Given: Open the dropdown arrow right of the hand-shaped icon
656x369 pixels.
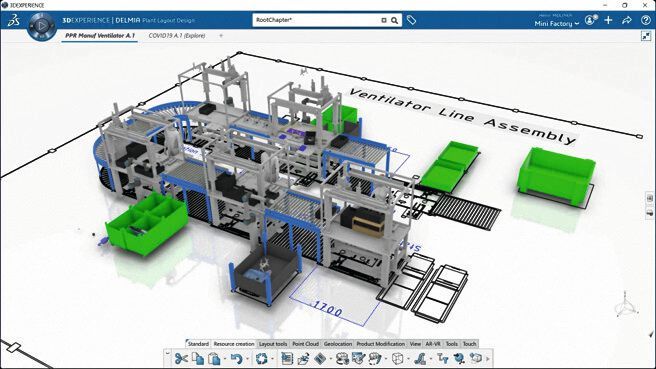Looking at the screenshot, I should pos(385,359).
